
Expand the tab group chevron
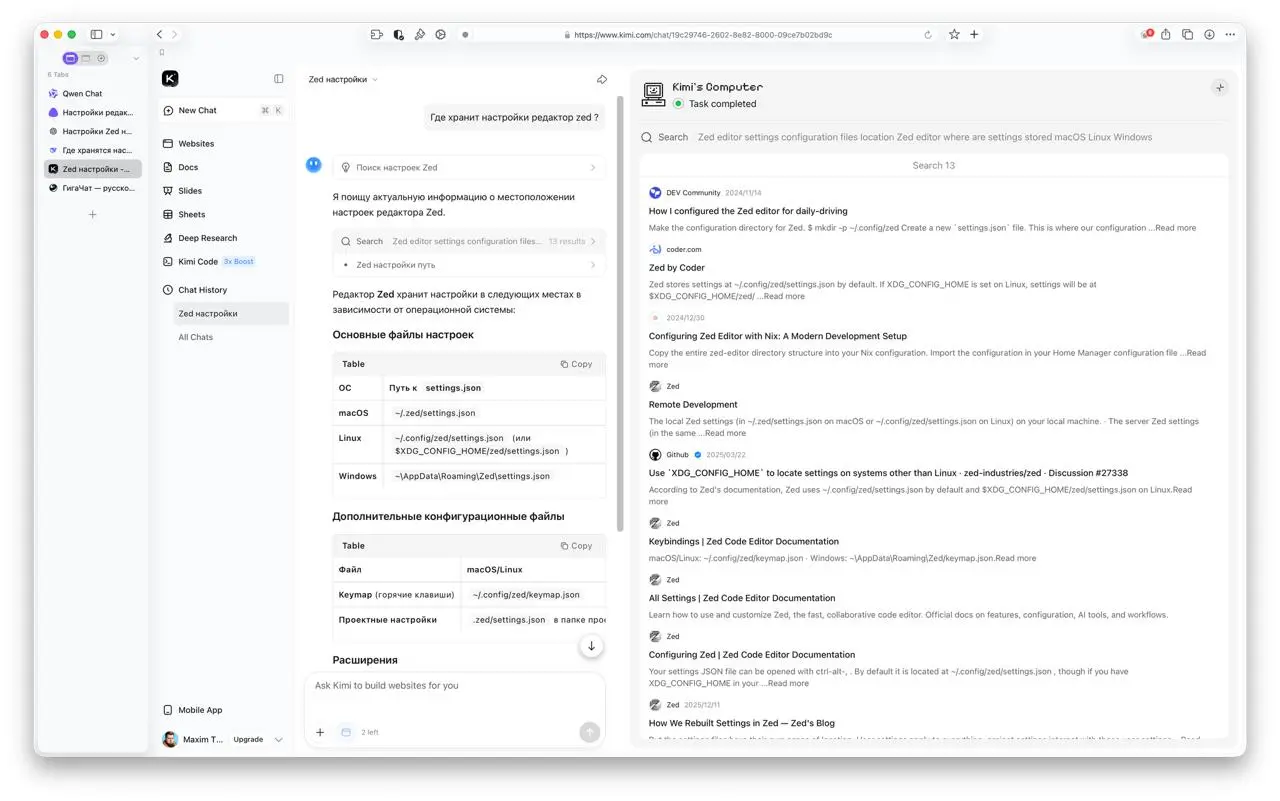click(x=136, y=58)
